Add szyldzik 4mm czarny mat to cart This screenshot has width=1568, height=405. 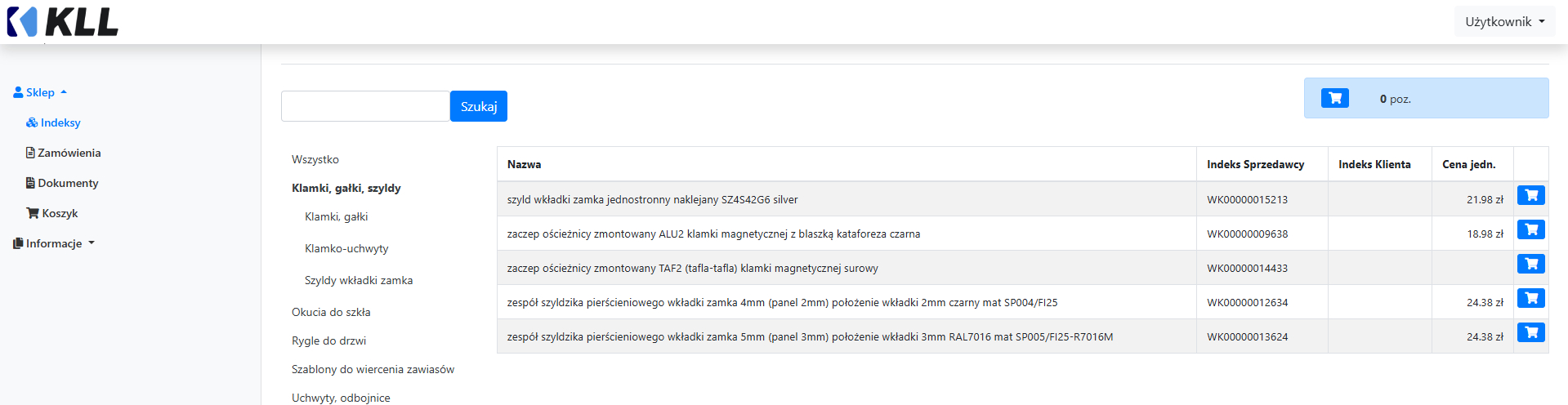[x=1530, y=298]
